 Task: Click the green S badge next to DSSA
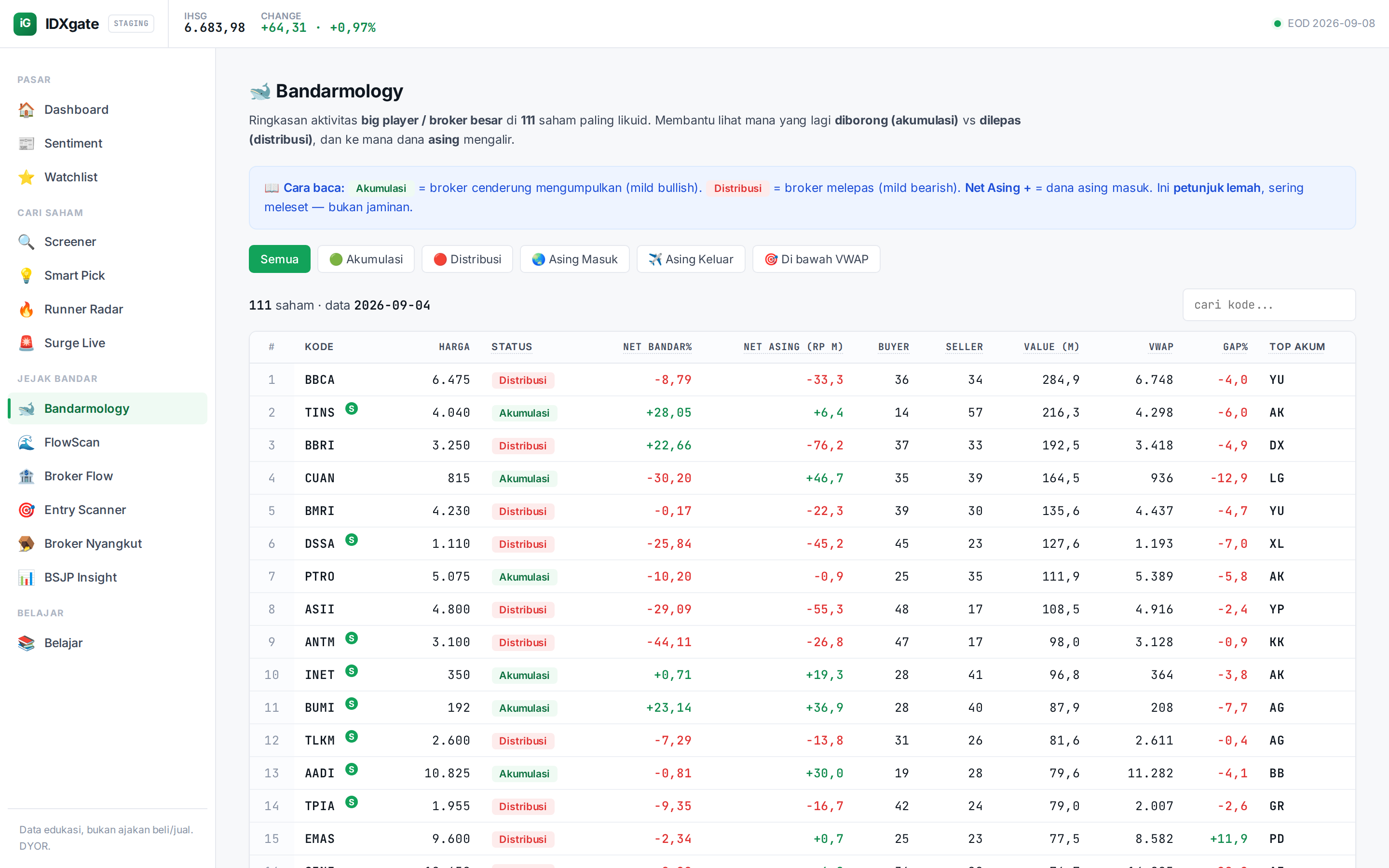tap(352, 540)
